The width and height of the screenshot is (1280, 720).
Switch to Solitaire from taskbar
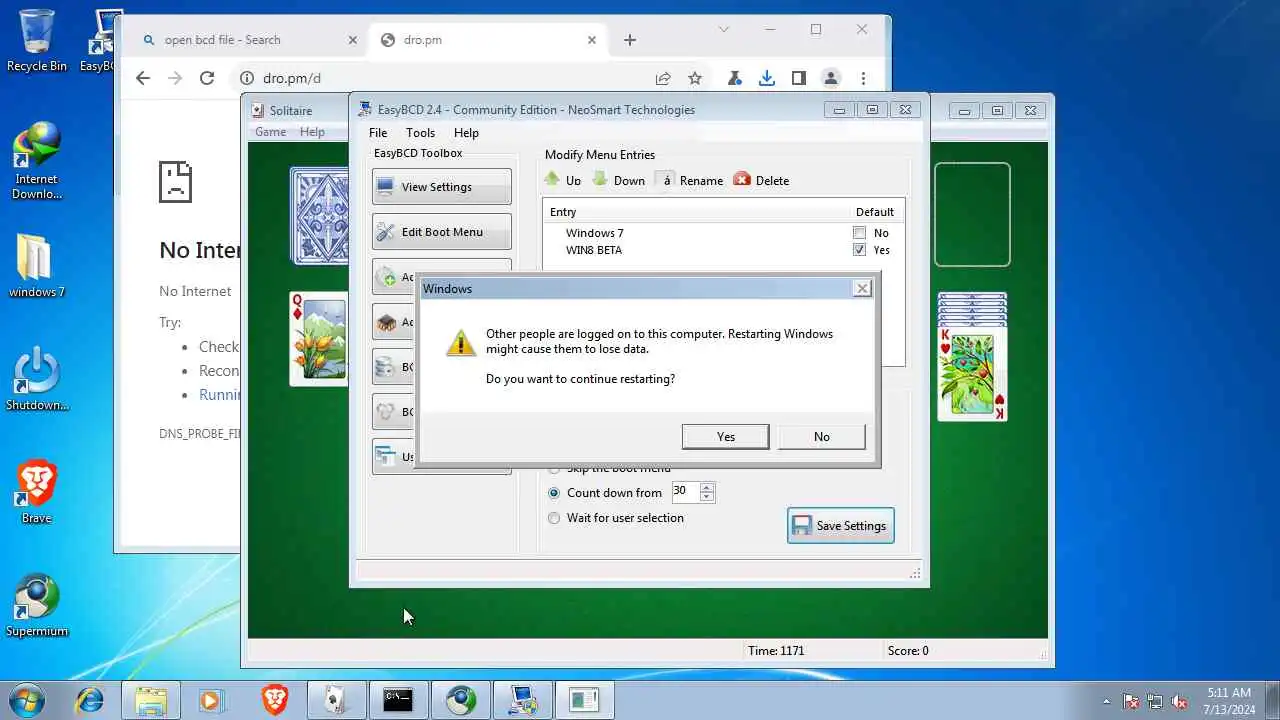[x=336, y=700]
